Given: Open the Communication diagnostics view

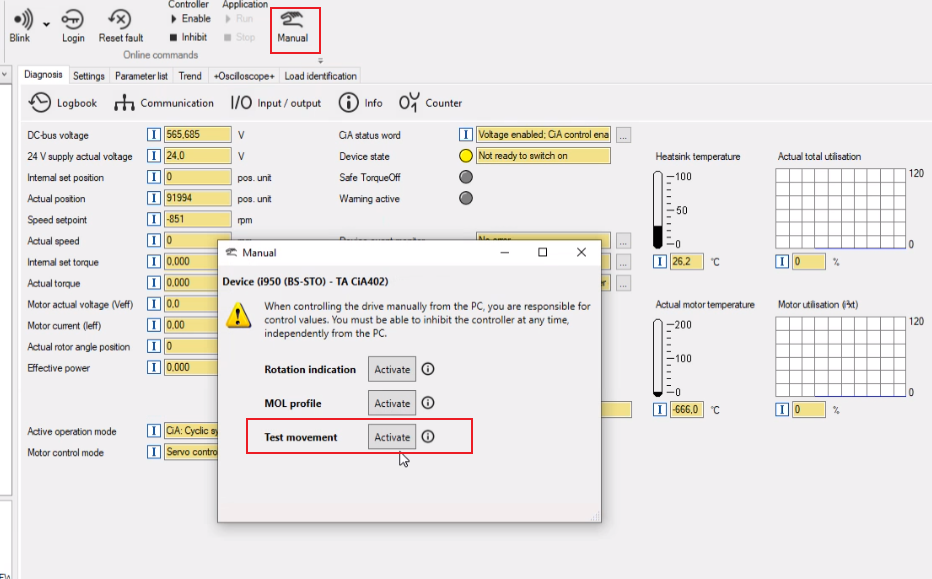Looking at the screenshot, I should pyautogui.click(x=164, y=103).
